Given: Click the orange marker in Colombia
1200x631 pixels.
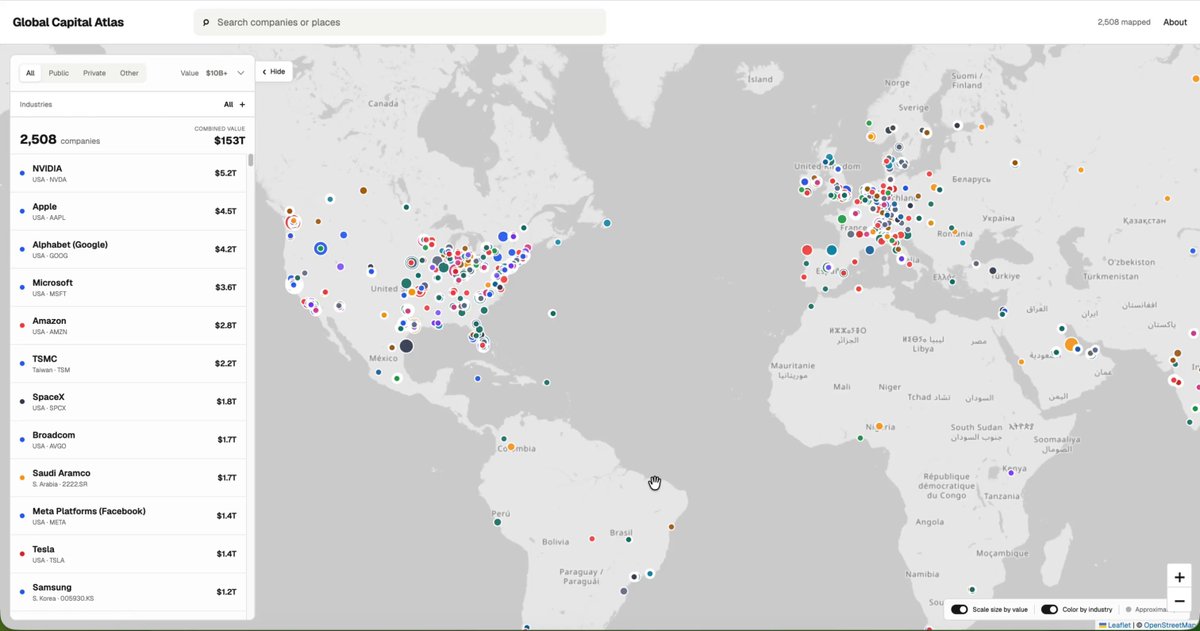Looking at the screenshot, I should pos(511,447).
